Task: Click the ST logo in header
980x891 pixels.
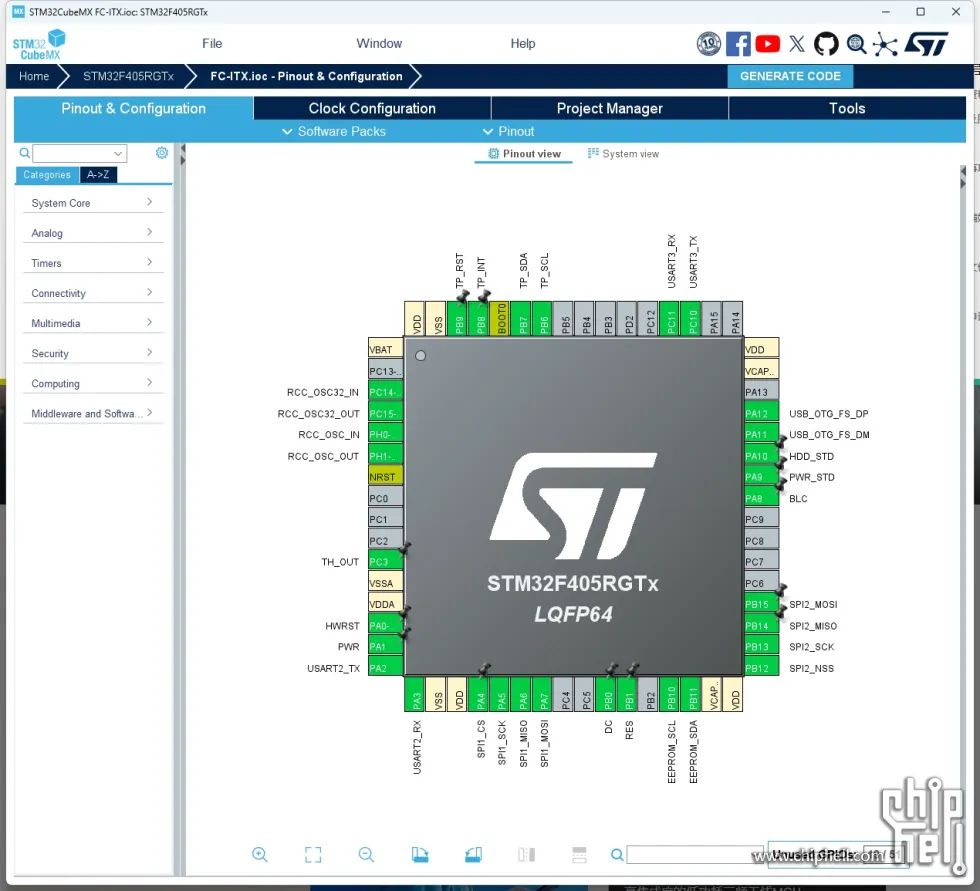Action: click(926, 44)
